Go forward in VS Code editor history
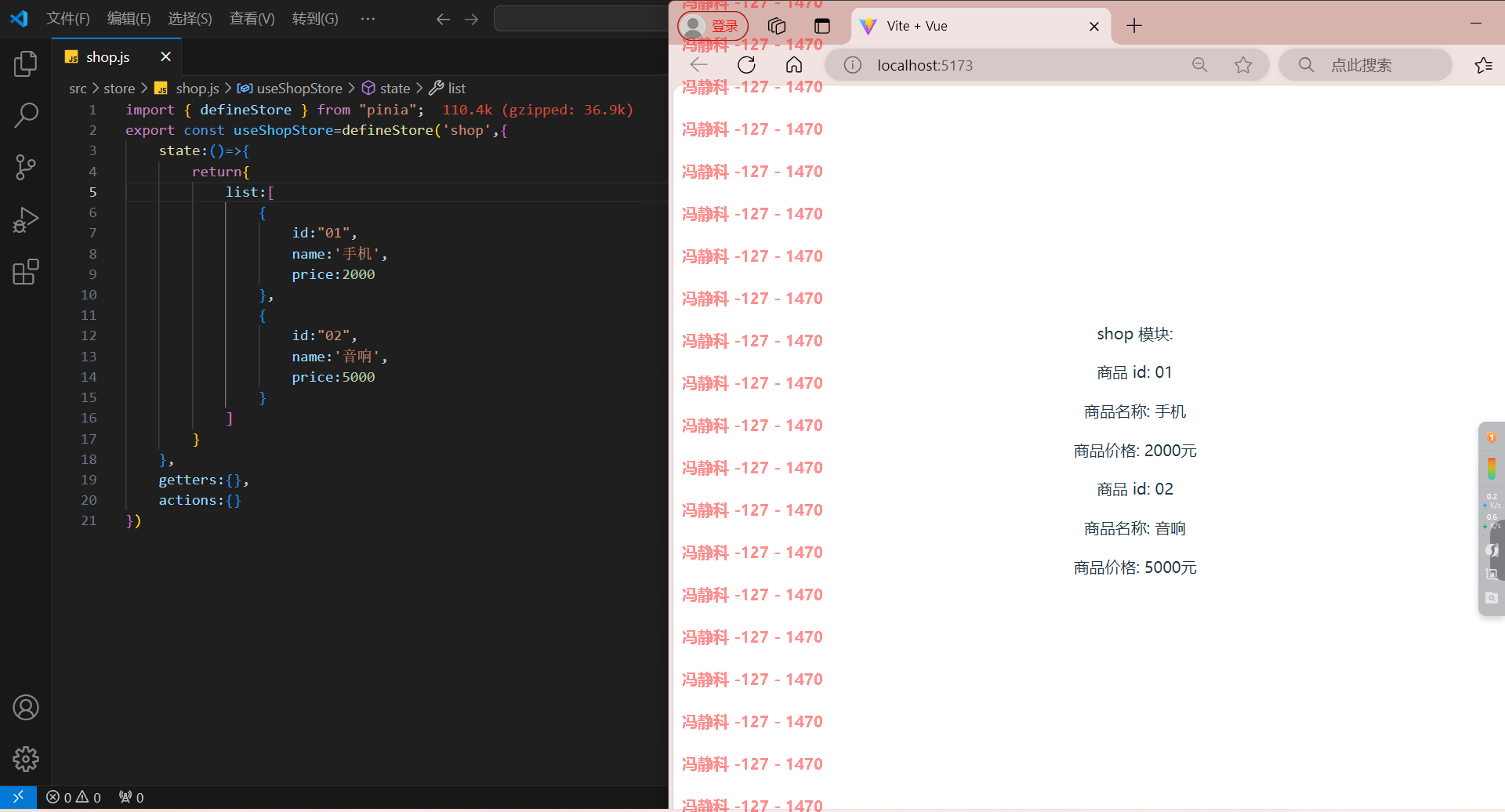 coord(471,19)
